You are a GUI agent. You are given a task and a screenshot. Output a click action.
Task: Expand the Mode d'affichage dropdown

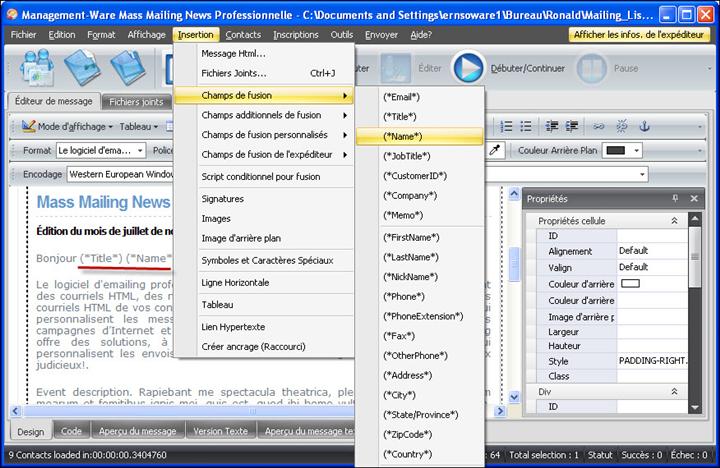tap(111, 127)
